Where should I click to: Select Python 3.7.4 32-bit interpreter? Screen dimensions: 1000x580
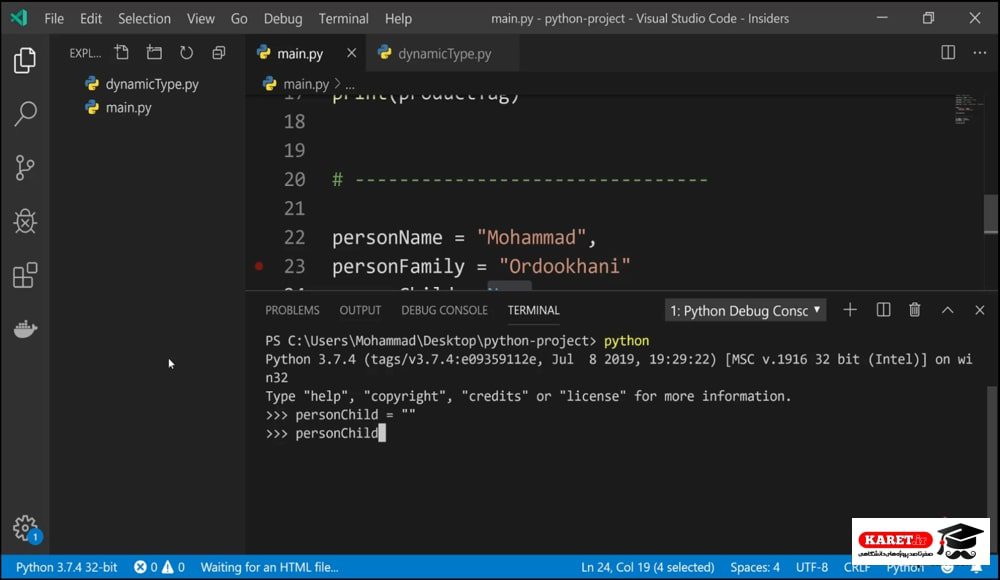click(x=66, y=567)
